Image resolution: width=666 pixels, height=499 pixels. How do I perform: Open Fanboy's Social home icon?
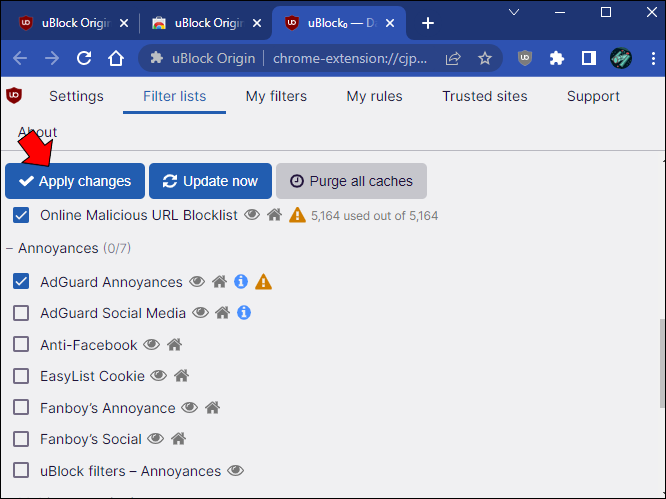click(x=178, y=439)
